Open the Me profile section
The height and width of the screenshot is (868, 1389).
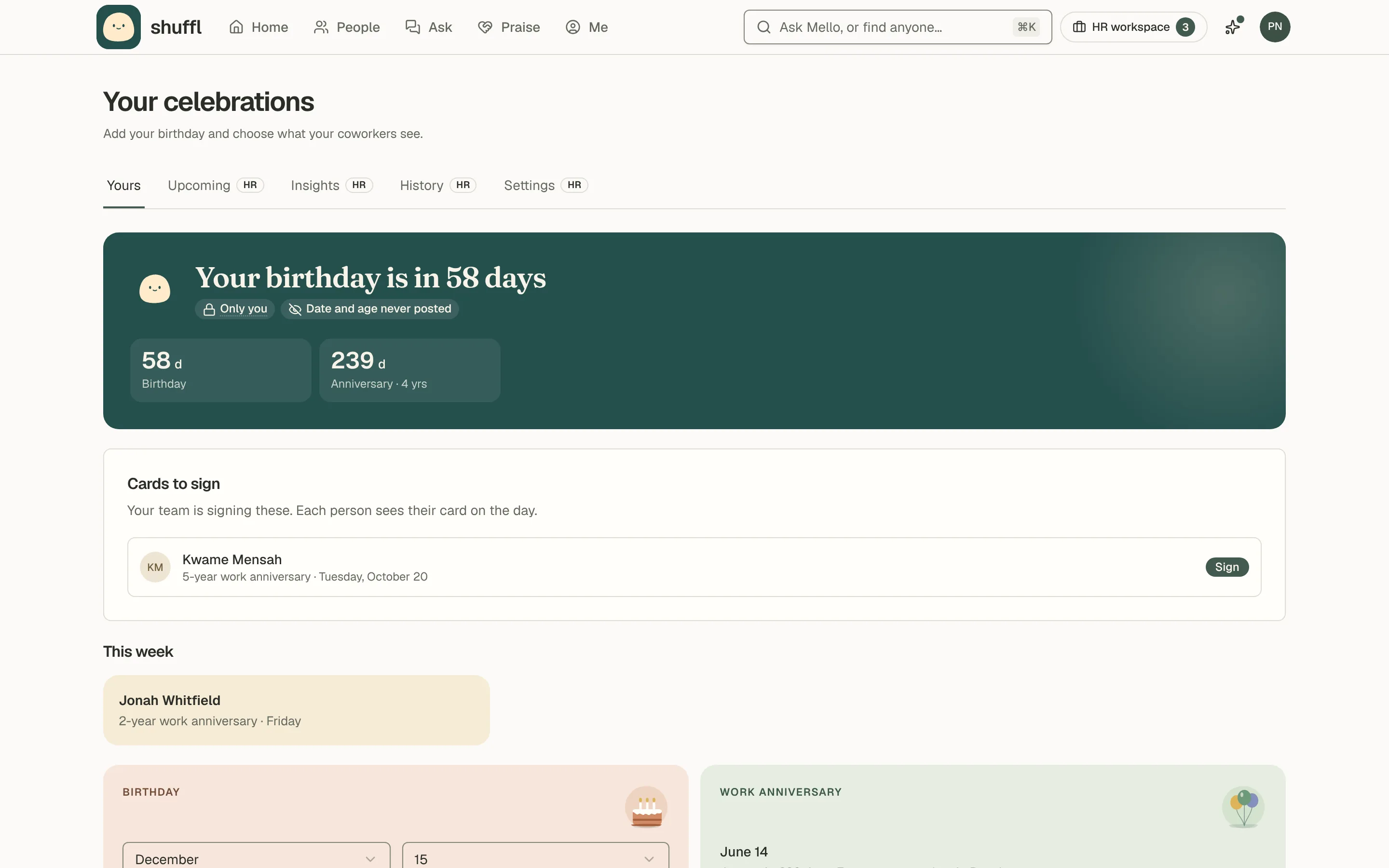click(x=586, y=27)
